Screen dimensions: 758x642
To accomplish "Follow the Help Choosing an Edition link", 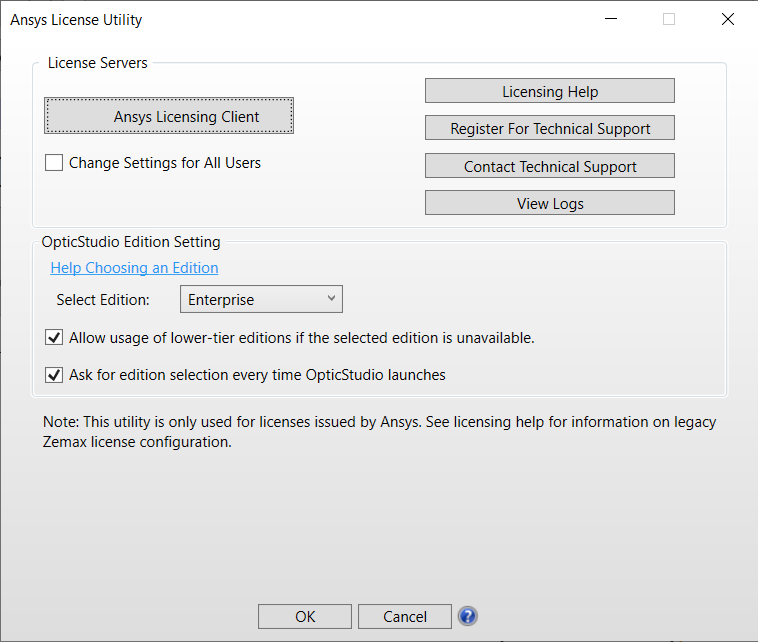I will (x=134, y=268).
